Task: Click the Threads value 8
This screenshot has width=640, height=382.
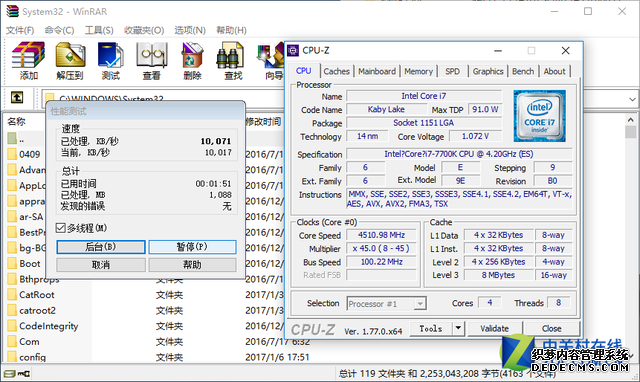Action: (558, 302)
